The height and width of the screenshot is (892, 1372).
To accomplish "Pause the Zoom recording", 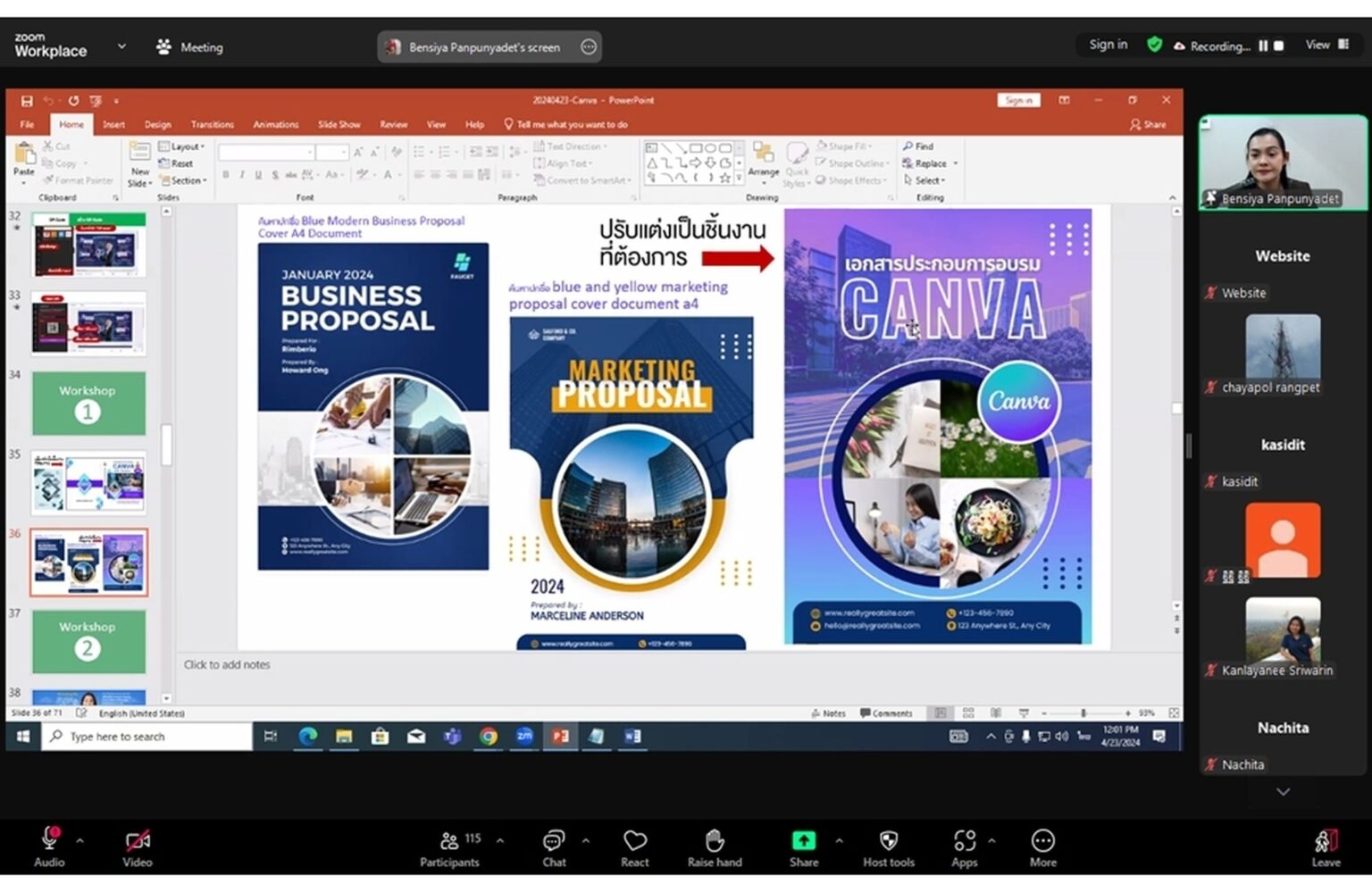I will click(x=1263, y=46).
